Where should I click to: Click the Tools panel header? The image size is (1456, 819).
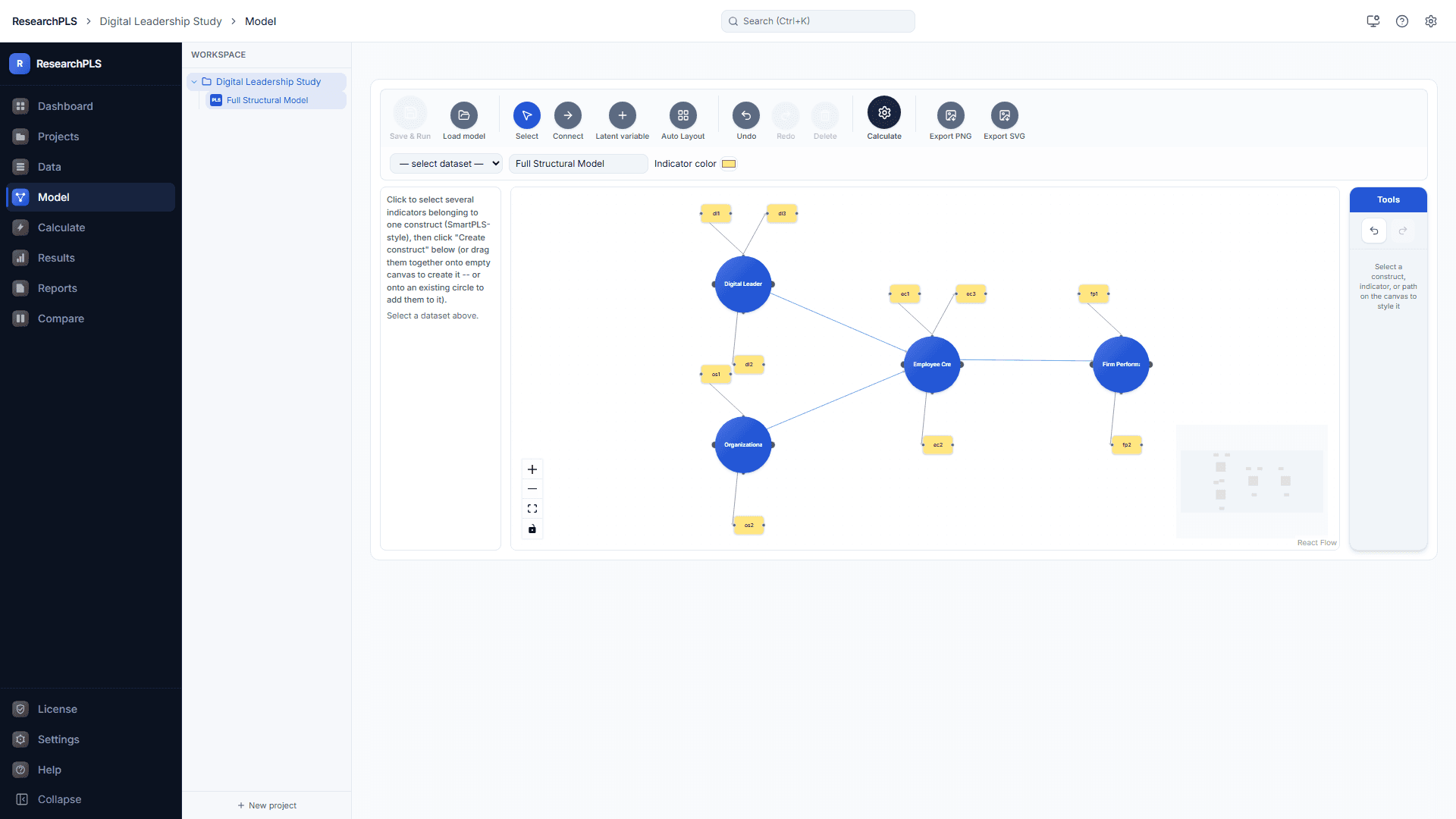click(1389, 199)
